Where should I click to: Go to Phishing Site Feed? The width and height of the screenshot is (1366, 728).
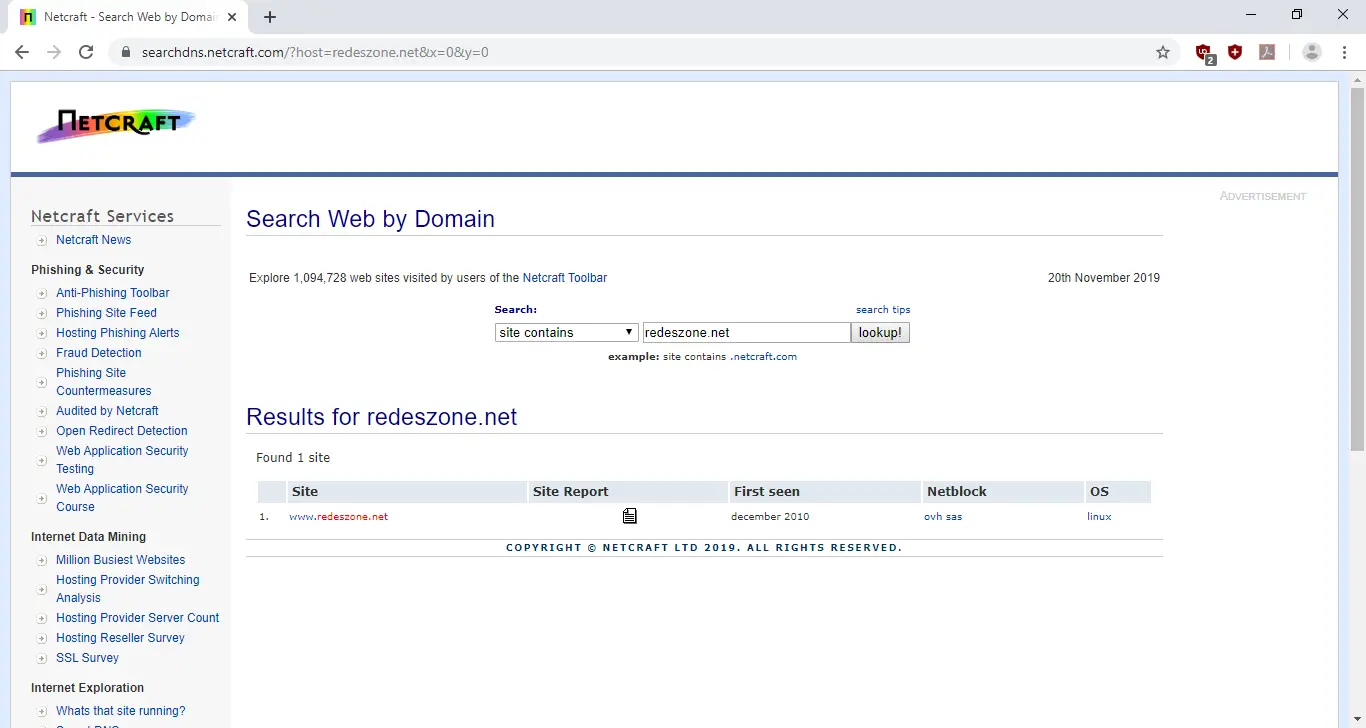[106, 313]
